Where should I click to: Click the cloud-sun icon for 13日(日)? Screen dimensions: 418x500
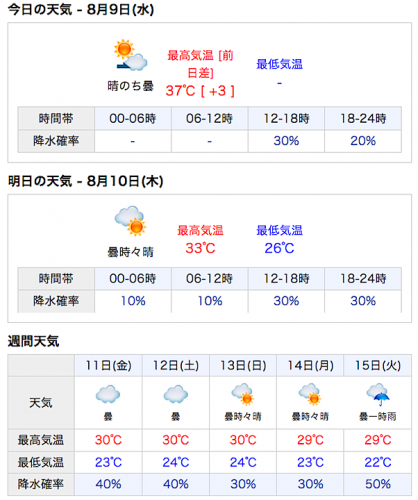point(243,394)
